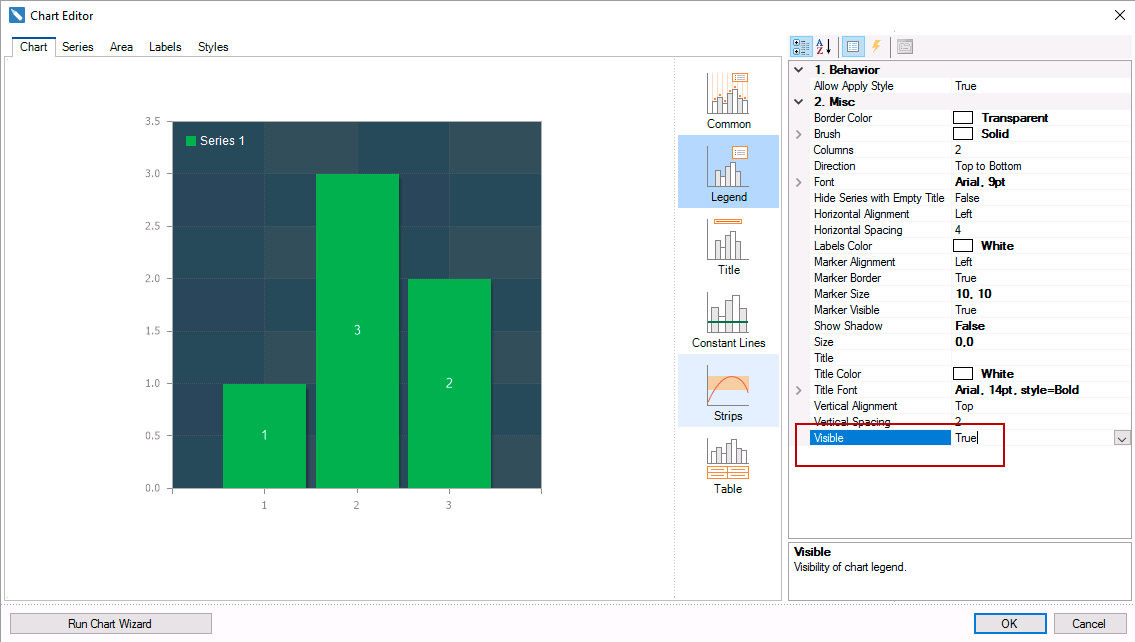The width and height of the screenshot is (1135, 642).
Task: Collapse the 2. Misc category
Action: click(x=798, y=102)
